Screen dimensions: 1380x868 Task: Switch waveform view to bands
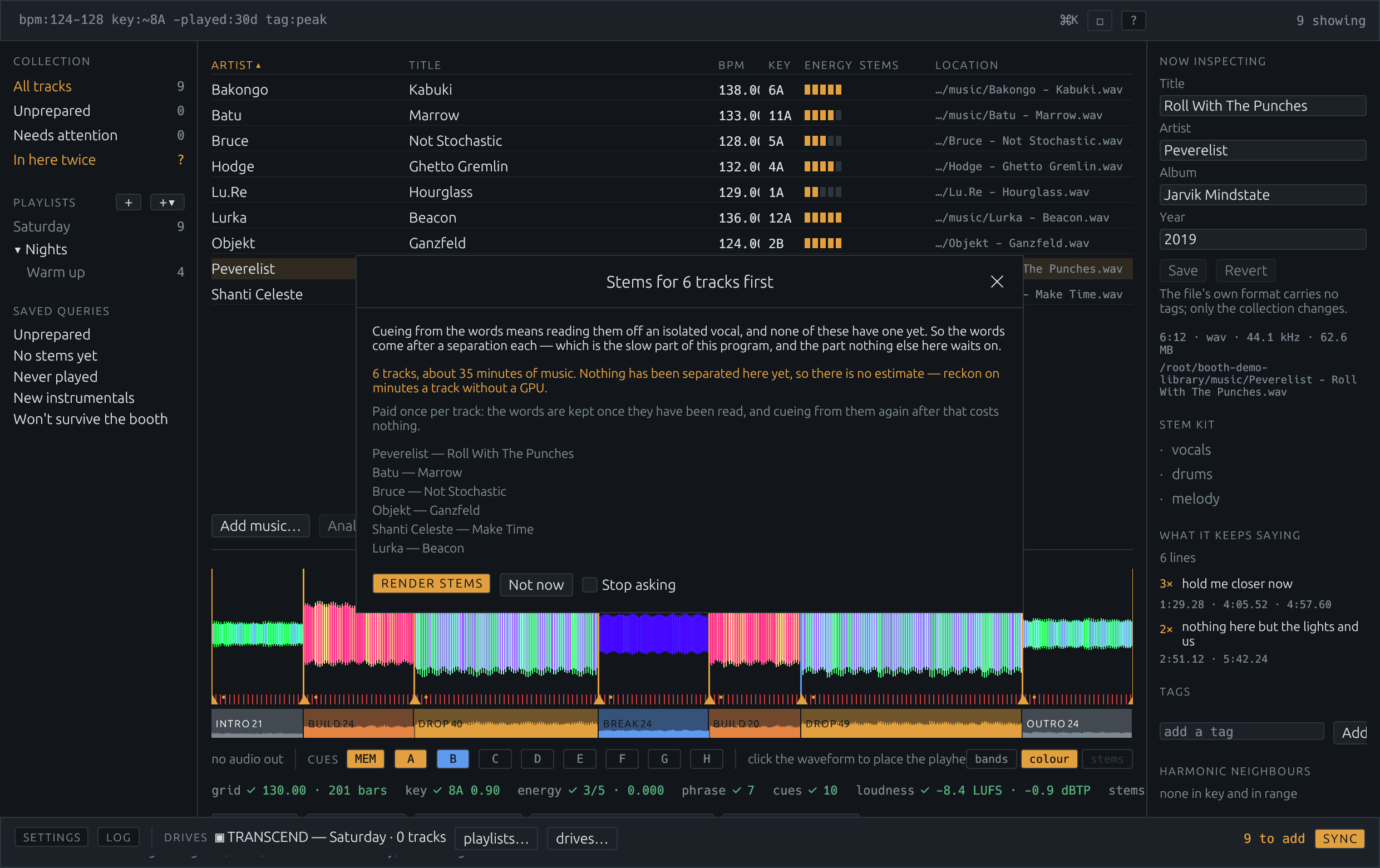point(991,758)
